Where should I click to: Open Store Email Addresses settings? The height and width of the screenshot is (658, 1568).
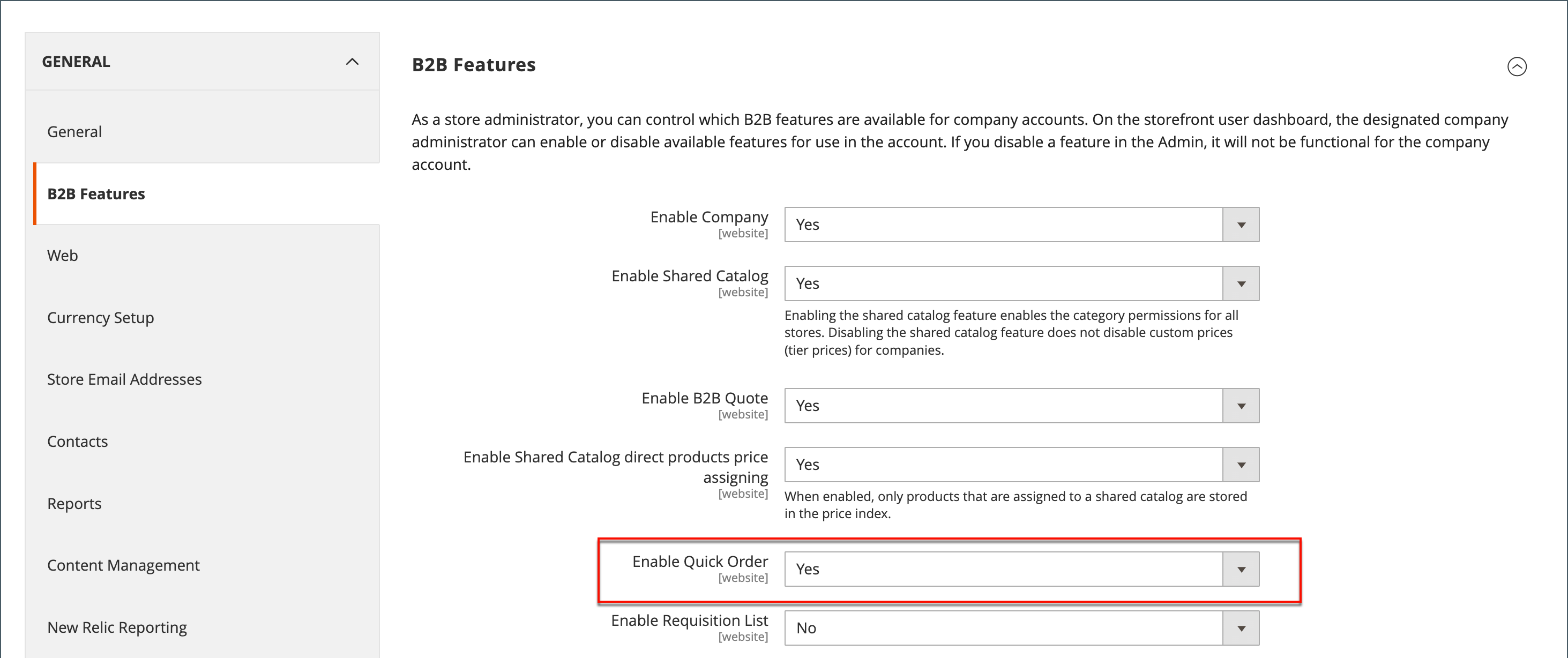click(x=124, y=379)
